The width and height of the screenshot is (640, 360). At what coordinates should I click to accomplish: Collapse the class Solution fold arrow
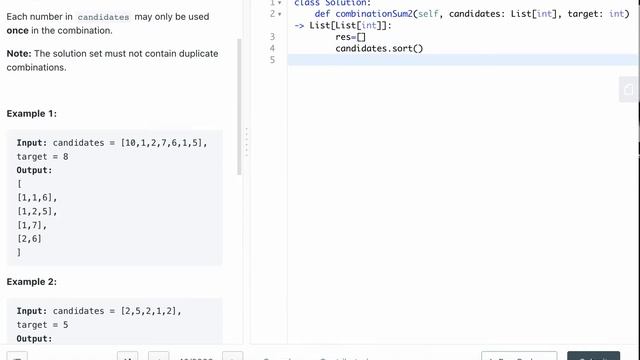pyautogui.click(x=280, y=2)
